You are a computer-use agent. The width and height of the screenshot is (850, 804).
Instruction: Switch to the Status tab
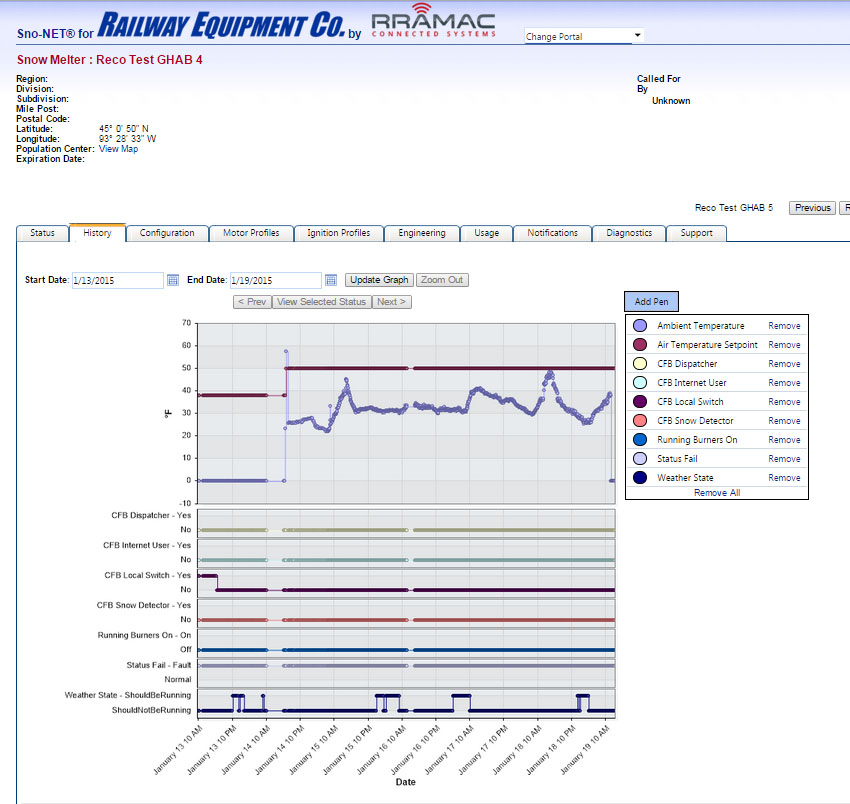point(42,233)
